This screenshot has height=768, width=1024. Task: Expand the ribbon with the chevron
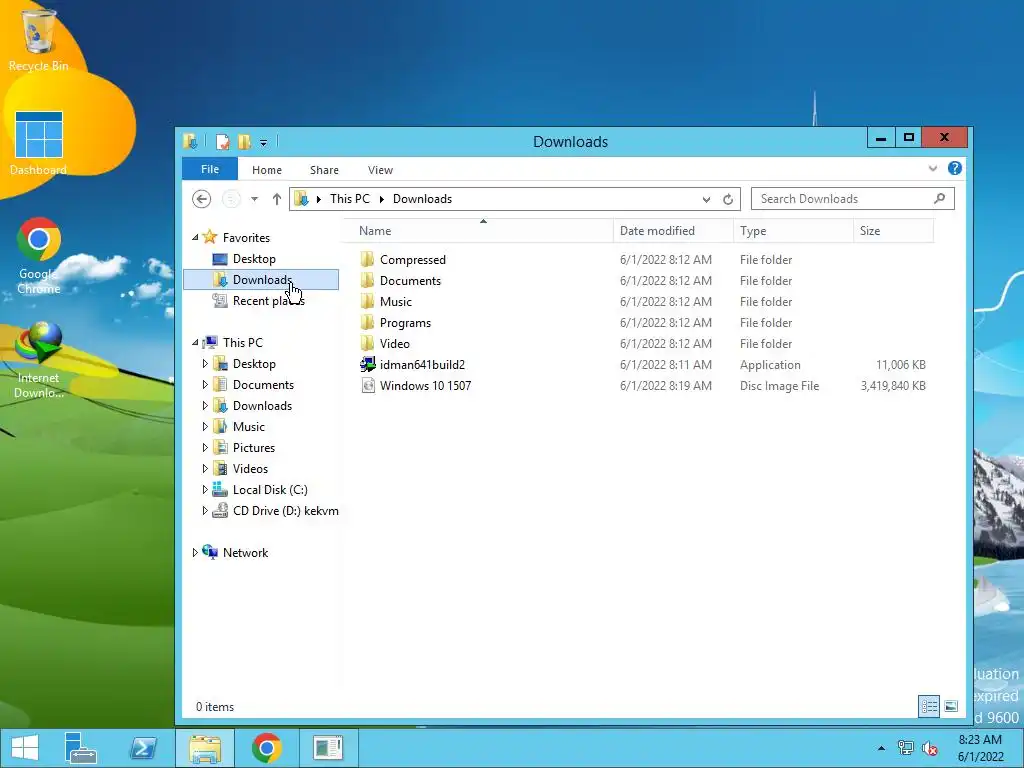pyautogui.click(x=933, y=168)
